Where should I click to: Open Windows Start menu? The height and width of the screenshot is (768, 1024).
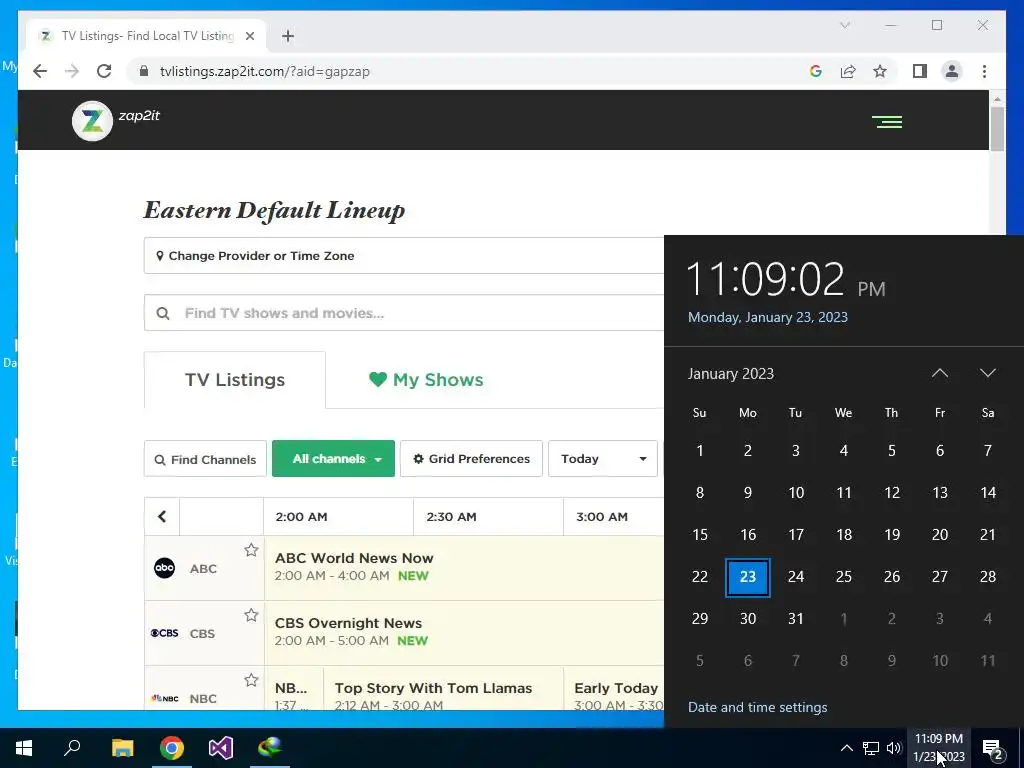tap(24, 748)
